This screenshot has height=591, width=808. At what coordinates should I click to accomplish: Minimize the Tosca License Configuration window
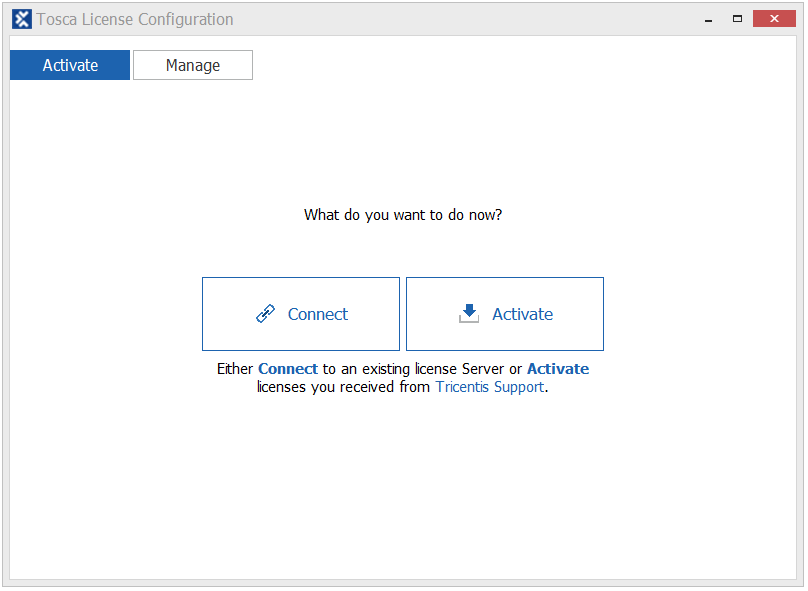pyautogui.click(x=709, y=19)
